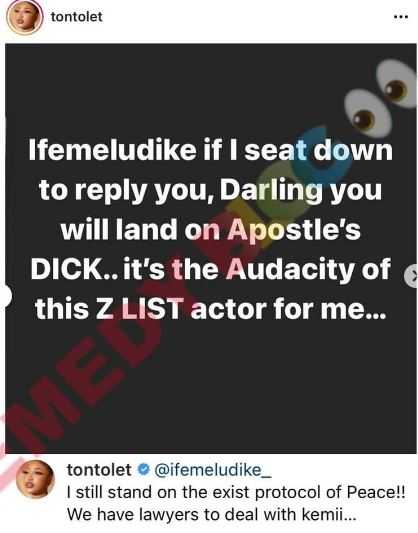This screenshot has height=533, width=418.
Task: Open tontolet profile picture in header
Action: tap(24, 17)
